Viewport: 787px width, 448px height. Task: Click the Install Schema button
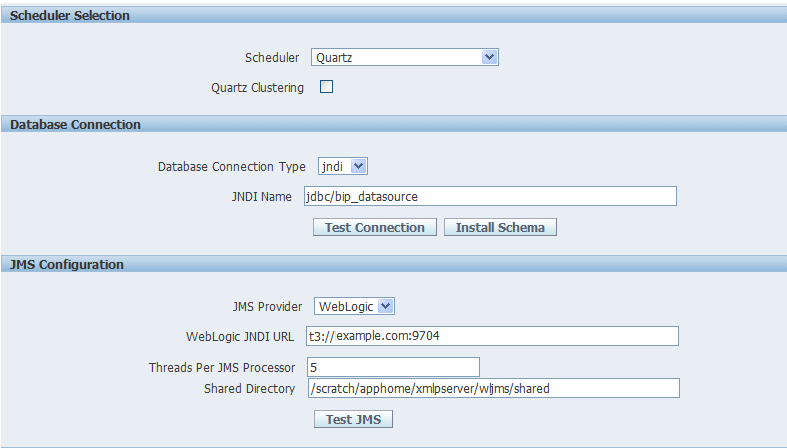[x=500, y=227]
